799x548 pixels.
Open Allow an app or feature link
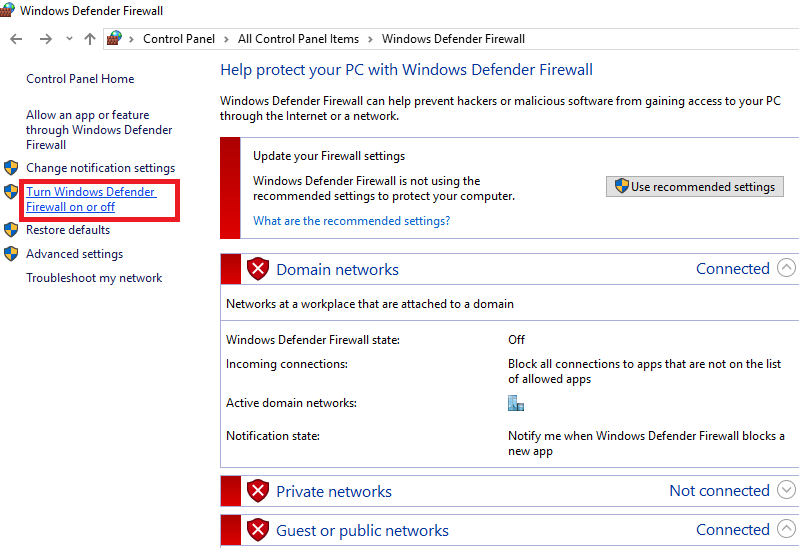[99, 130]
